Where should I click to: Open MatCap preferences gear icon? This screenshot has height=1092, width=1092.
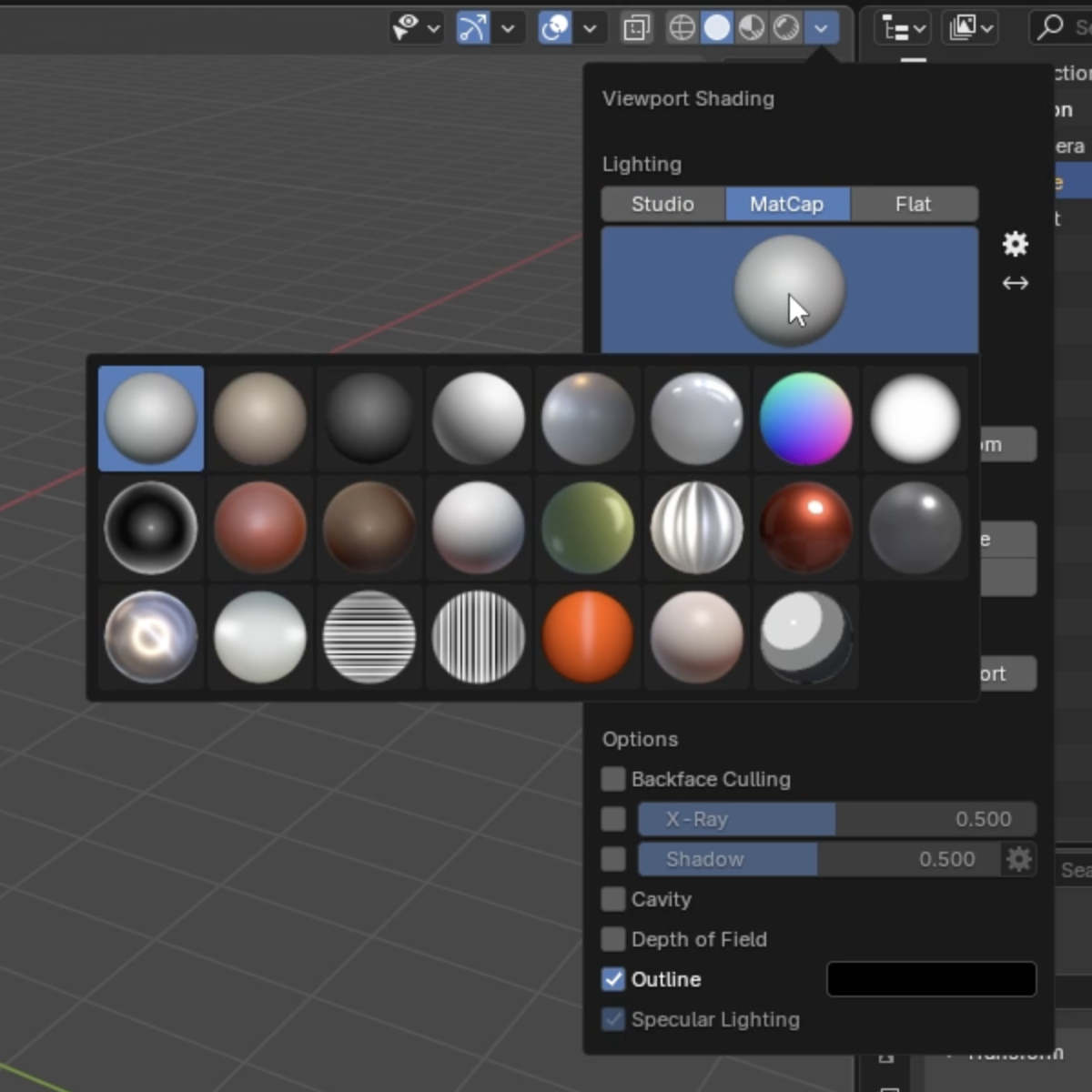(1016, 244)
